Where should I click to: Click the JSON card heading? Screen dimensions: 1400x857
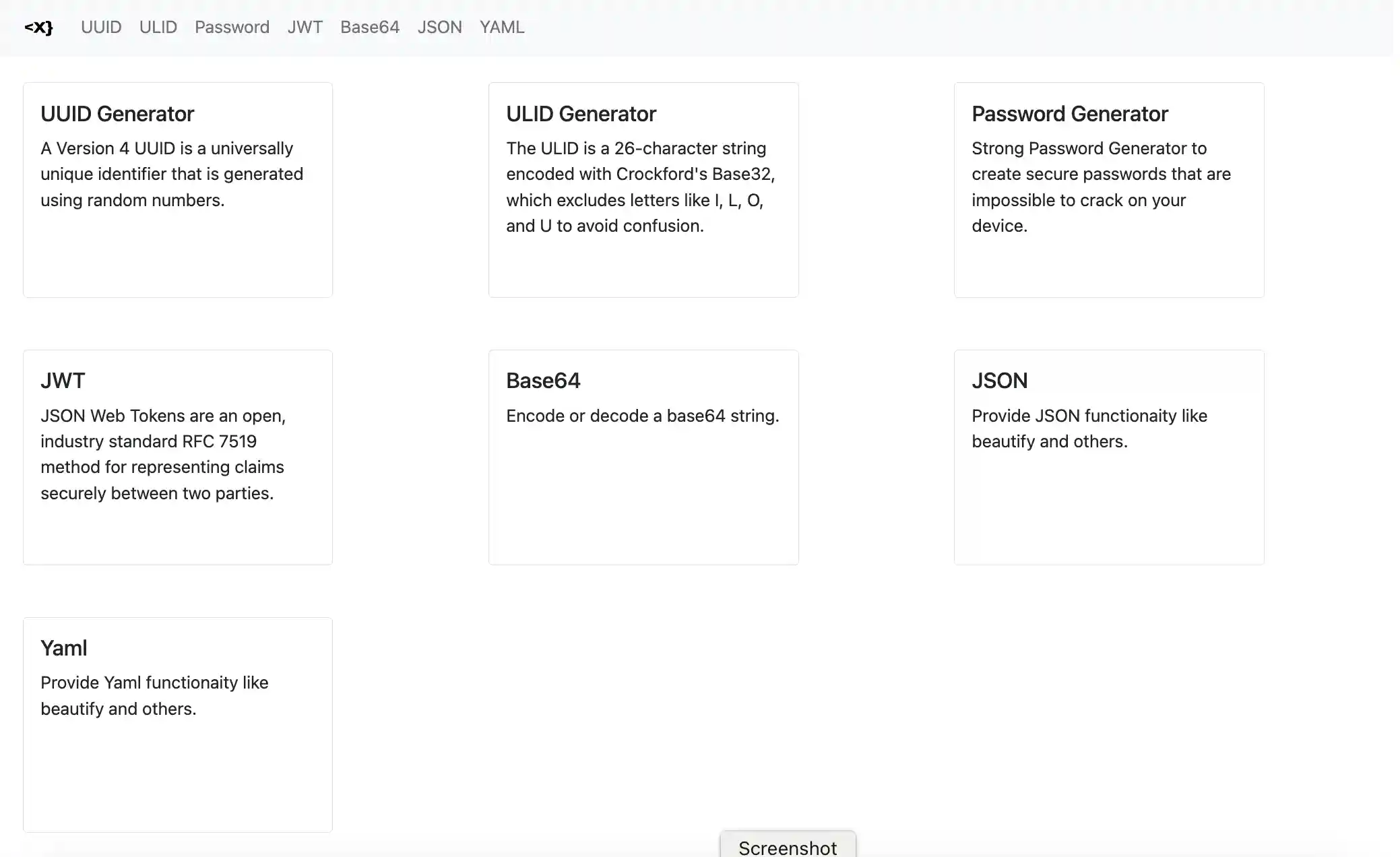(999, 381)
